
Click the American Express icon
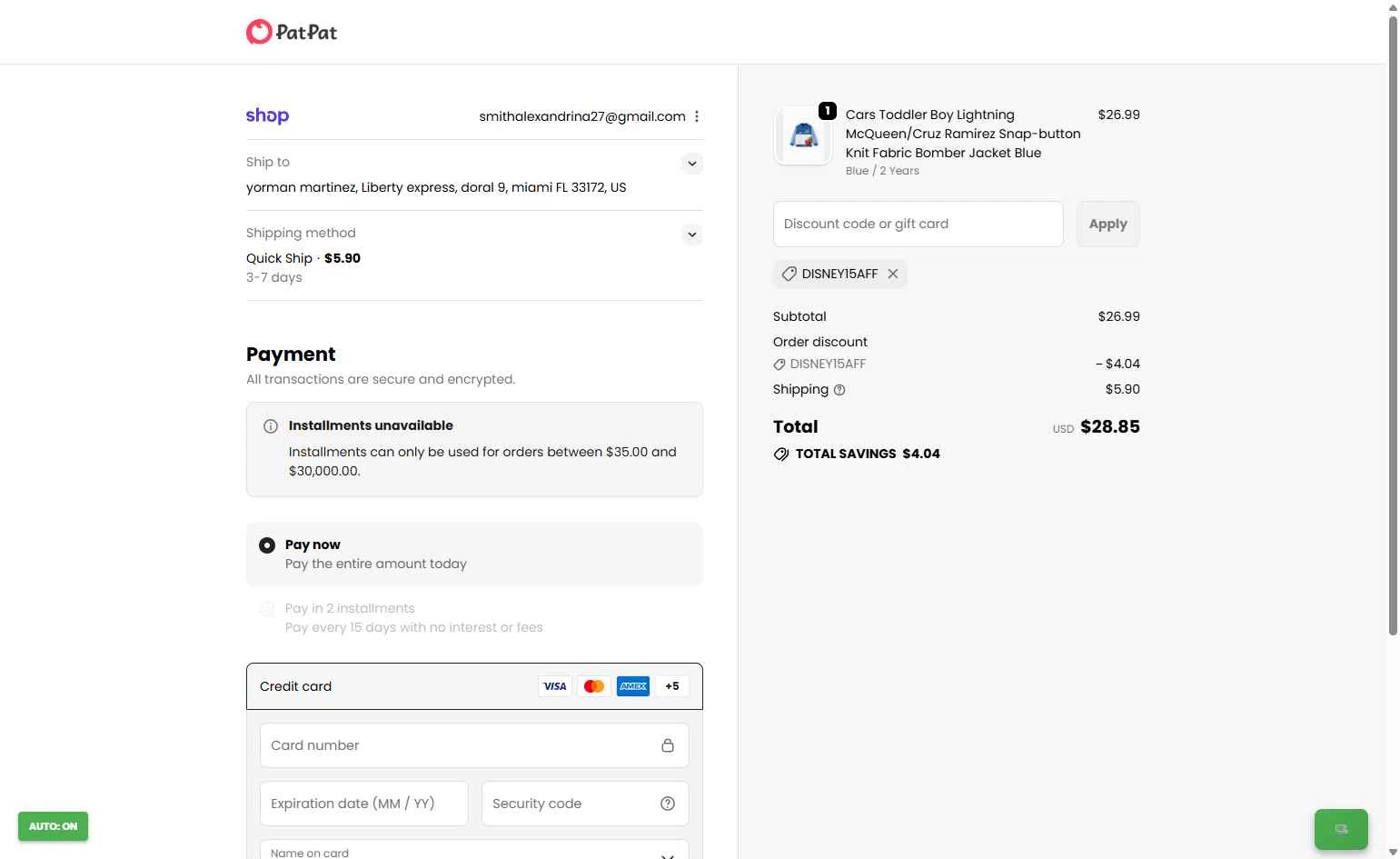click(633, 686)
